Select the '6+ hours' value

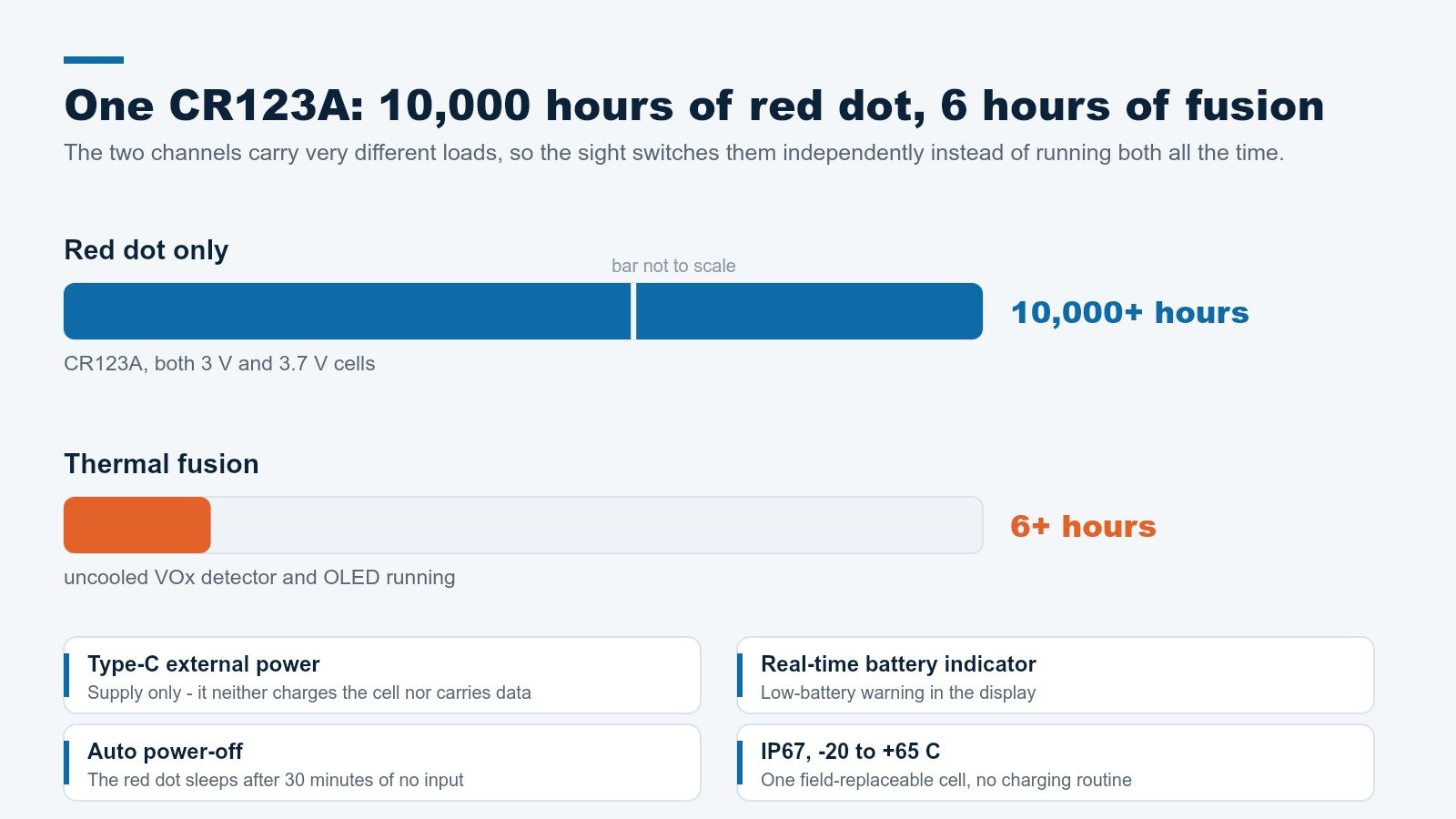pyautogui.click(x=1083, y=527)
